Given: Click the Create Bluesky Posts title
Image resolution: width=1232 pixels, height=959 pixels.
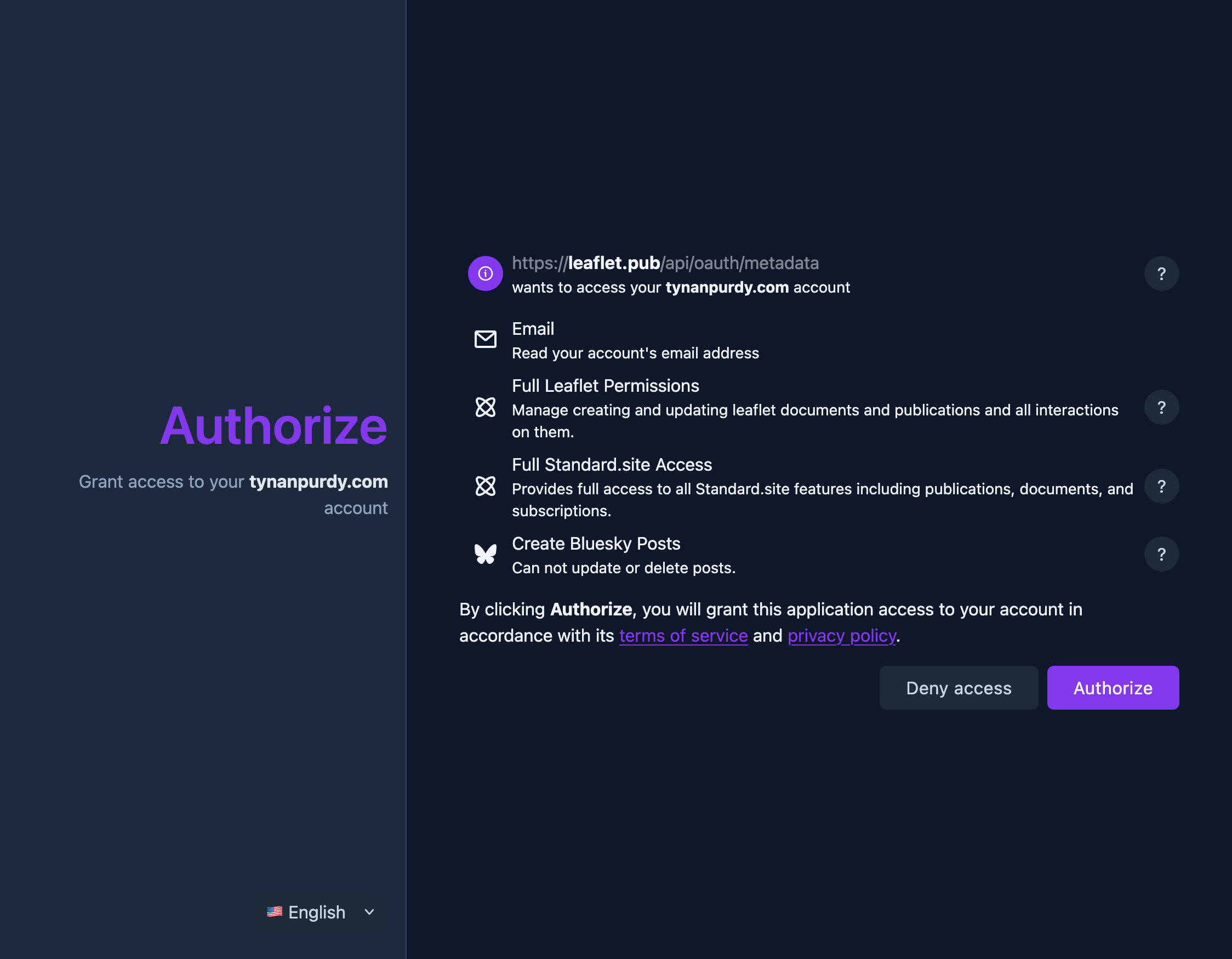Looking at the screenshot, I should point(596,544).
